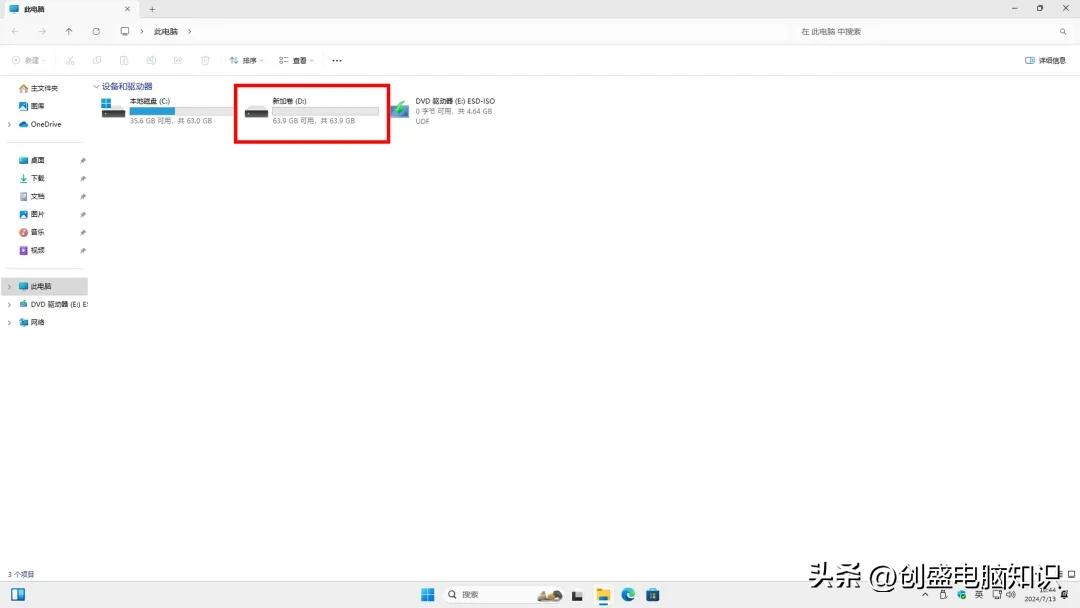Open the 详细信息 details pane
Viewport: 1080px width, 608px height.
coord(1045,60)
